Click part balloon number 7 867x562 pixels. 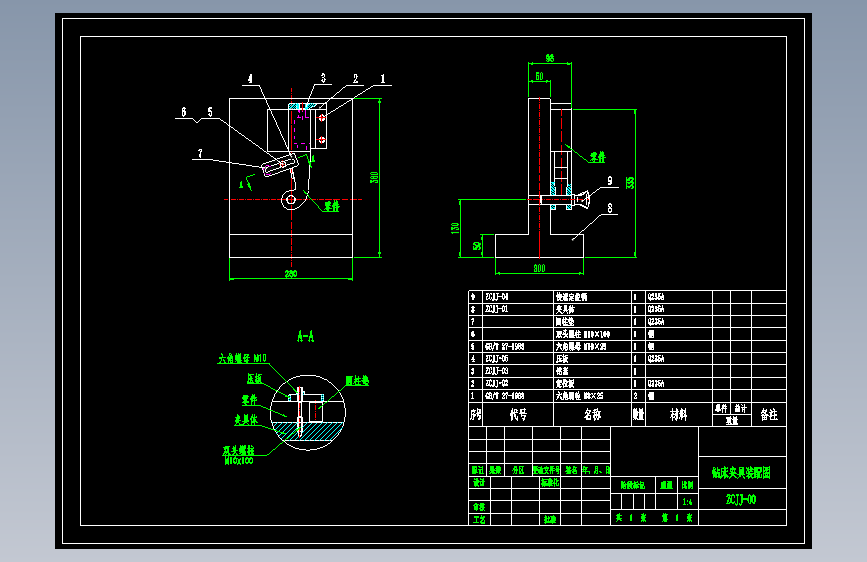pyautogui.click(x=200, y=153)
